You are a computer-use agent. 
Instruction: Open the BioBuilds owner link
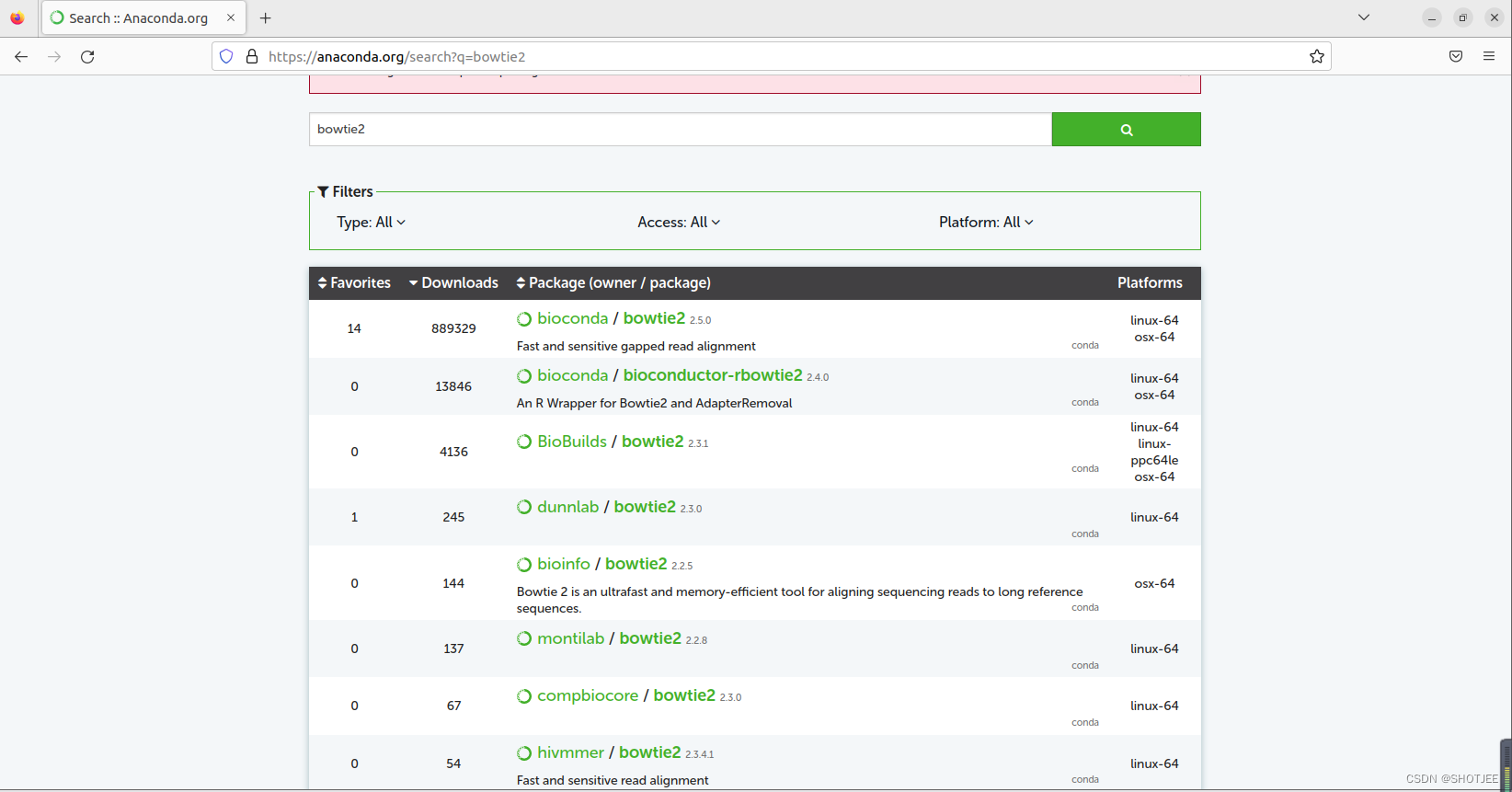(x=572, y=442)
